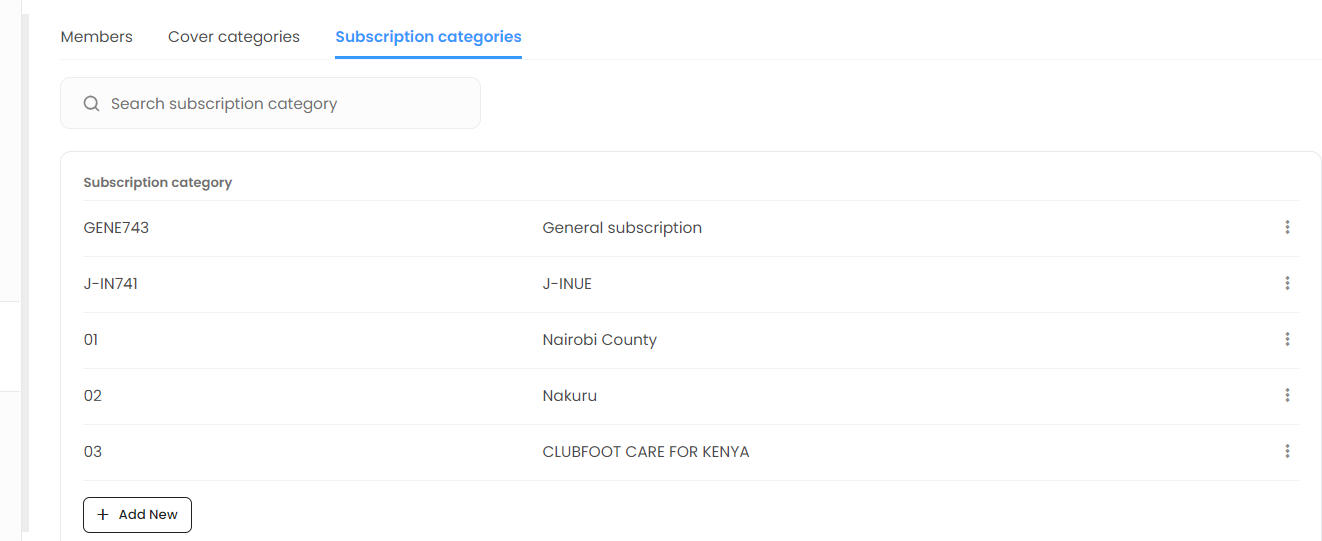Screen dimensions: 1322x541
Task: Open options for CLUBFOOT CARE FOR KENYA
Action: (1287, 452)
